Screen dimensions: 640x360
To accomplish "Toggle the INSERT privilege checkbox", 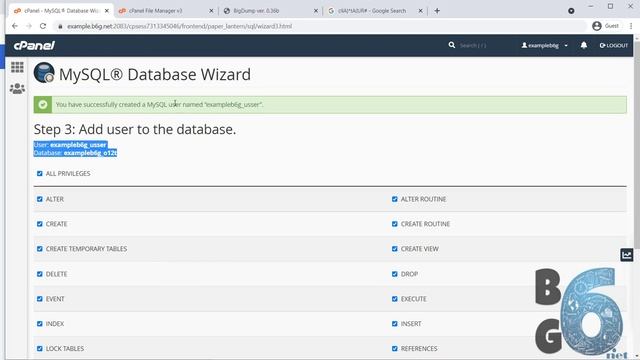I will tap(395, 324).
